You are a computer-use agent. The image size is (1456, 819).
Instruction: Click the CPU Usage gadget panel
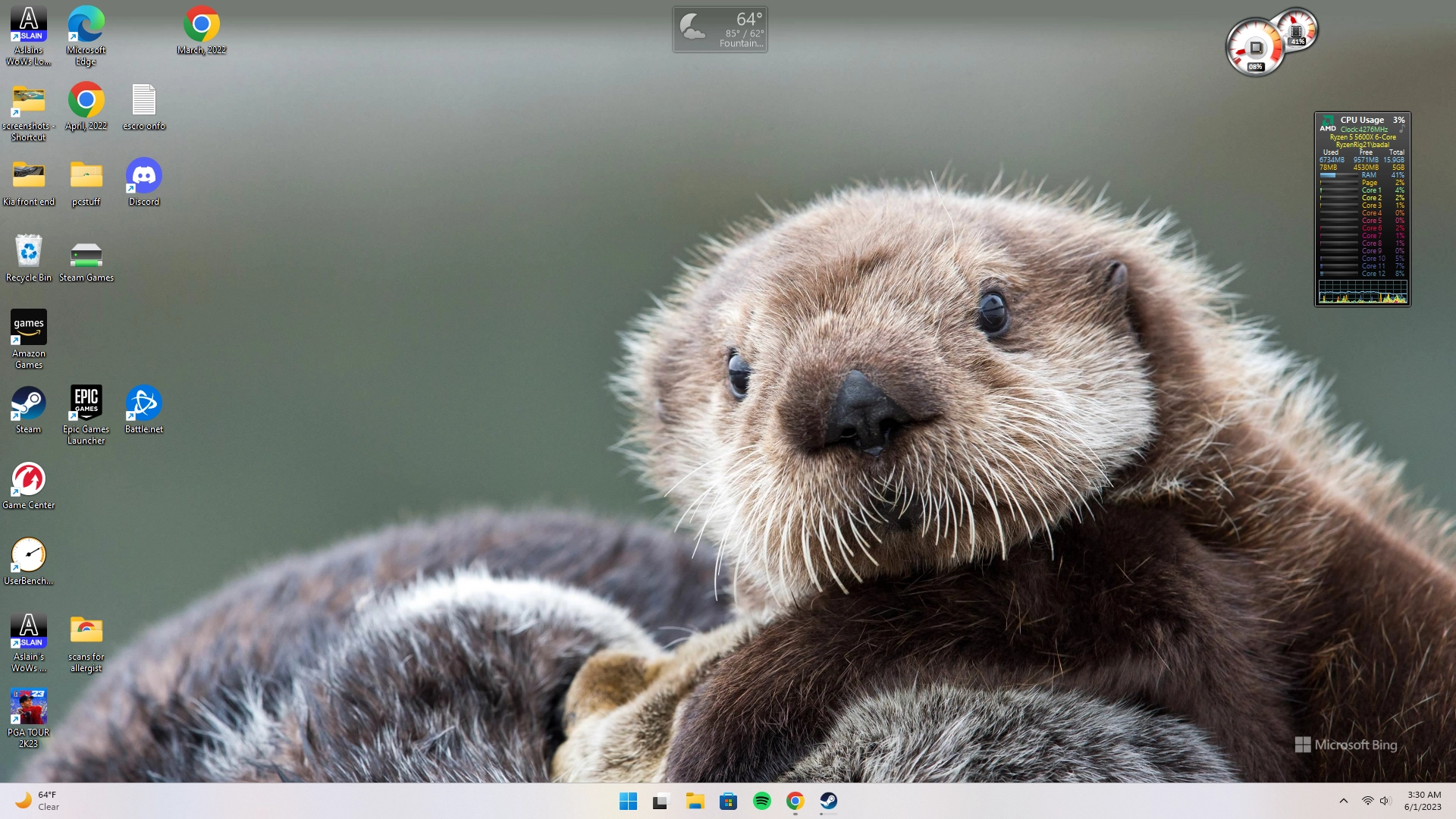click(1362, 209)
